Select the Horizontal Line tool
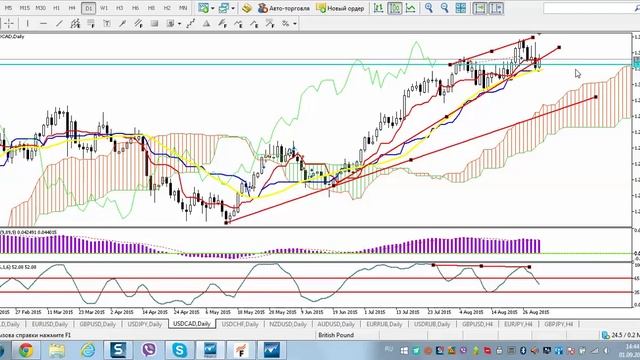This screenshot has width=640, height=360. coord(43,24)
